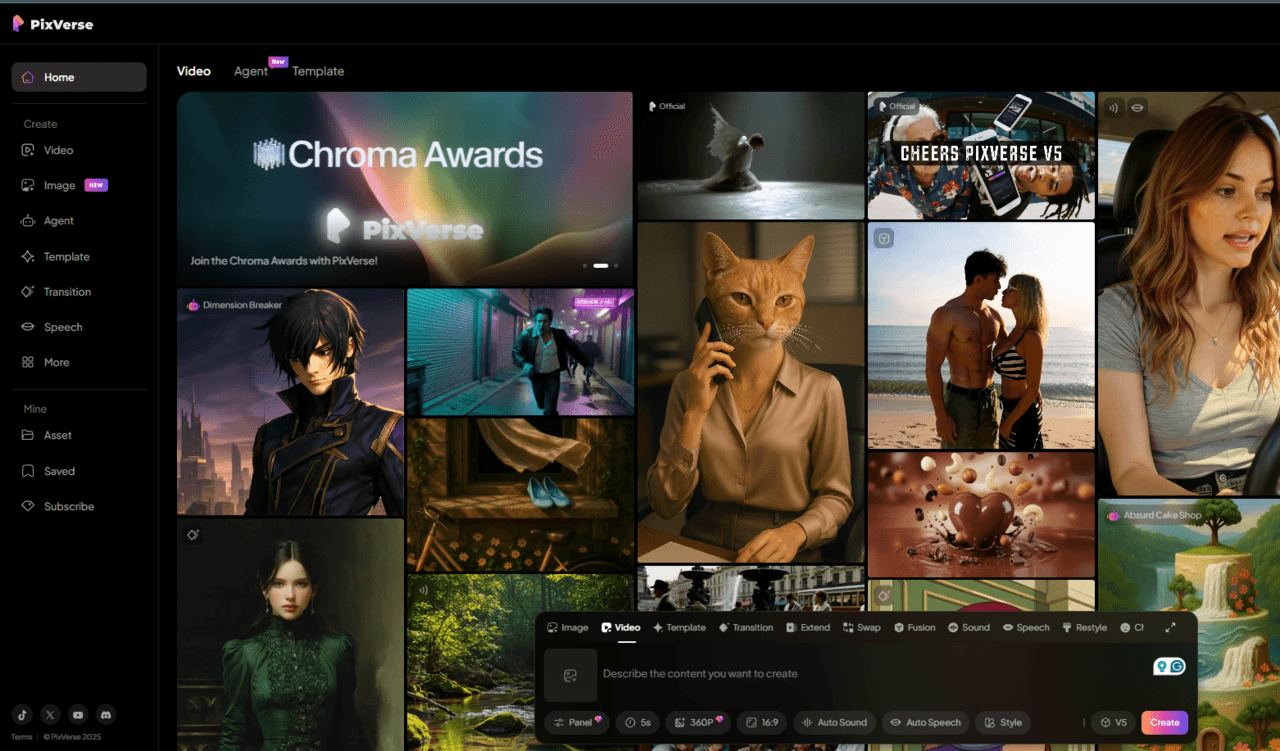Screen dimensions: 1280x751
Task: Open the 5s duration dropdown
Action: (638, 722)
